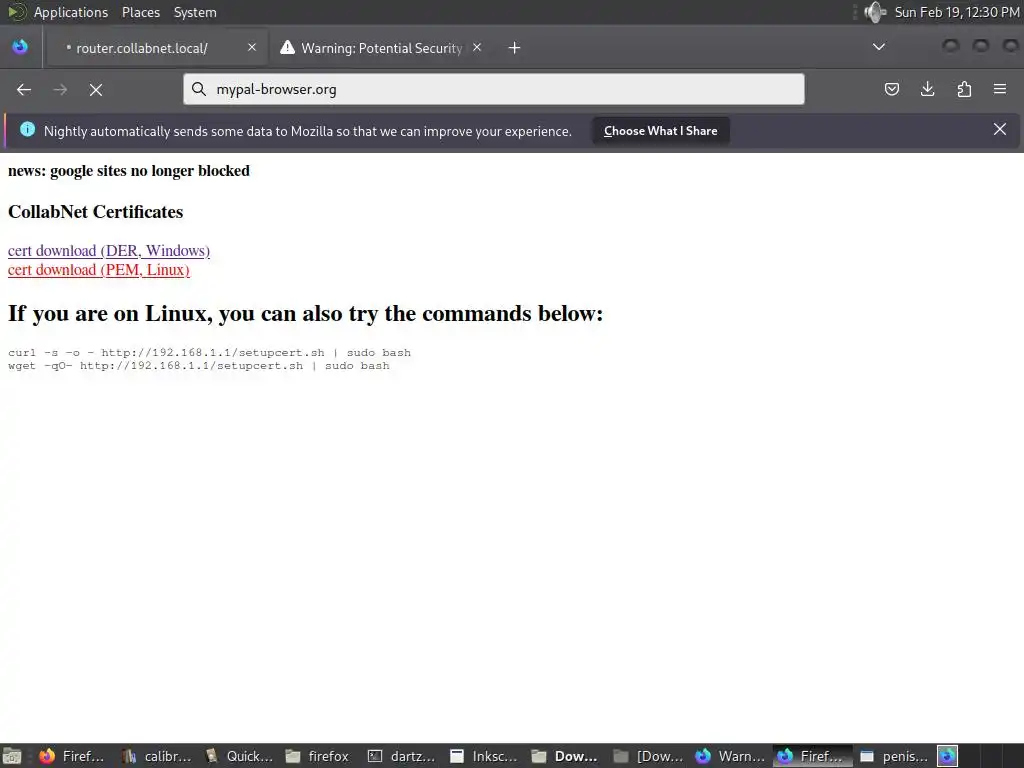Screen dimensions: 1024x768
Task: Open the System menu
Action: pyautogui.click(x=195, y=12)
